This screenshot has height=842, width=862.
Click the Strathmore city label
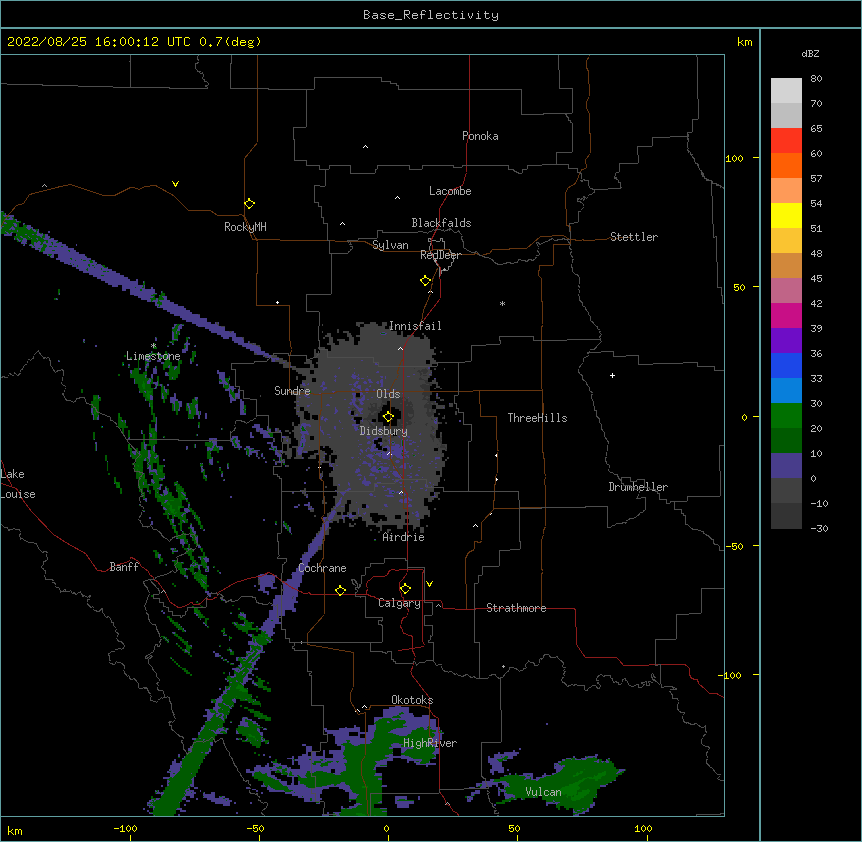pyautogui.click(x=516, y=608)
